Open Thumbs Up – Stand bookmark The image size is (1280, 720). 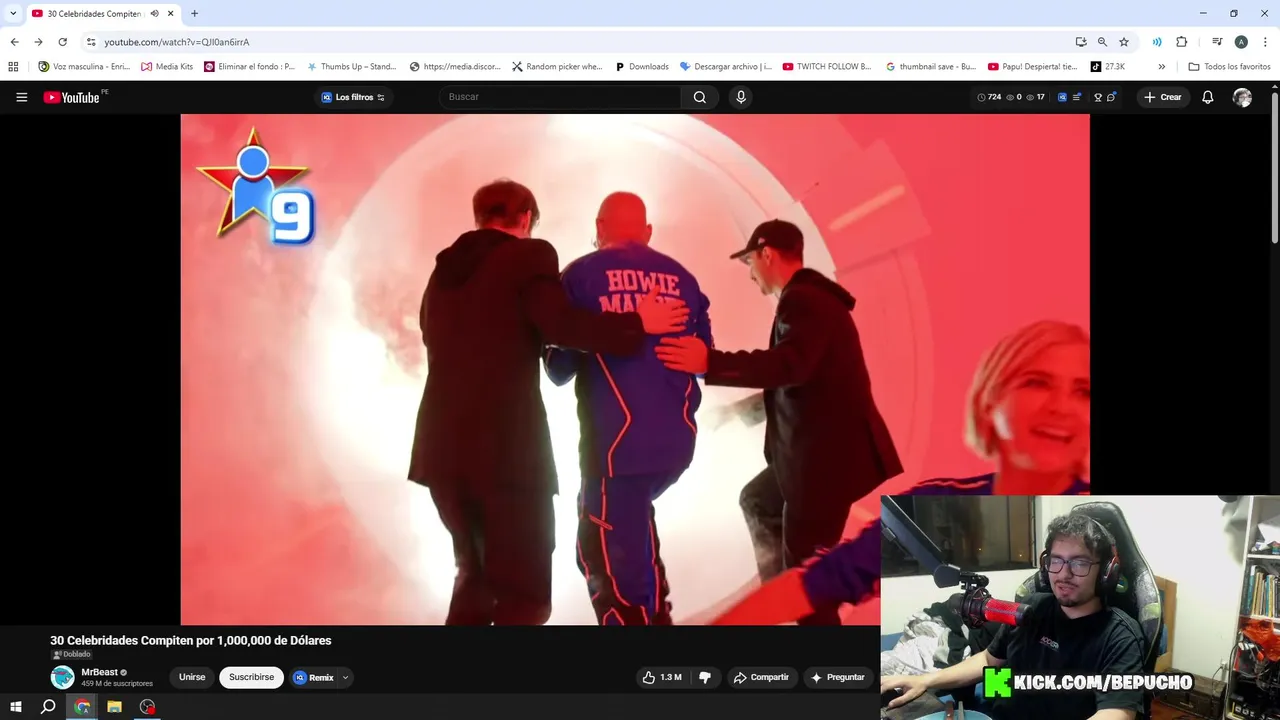(351, 67)
